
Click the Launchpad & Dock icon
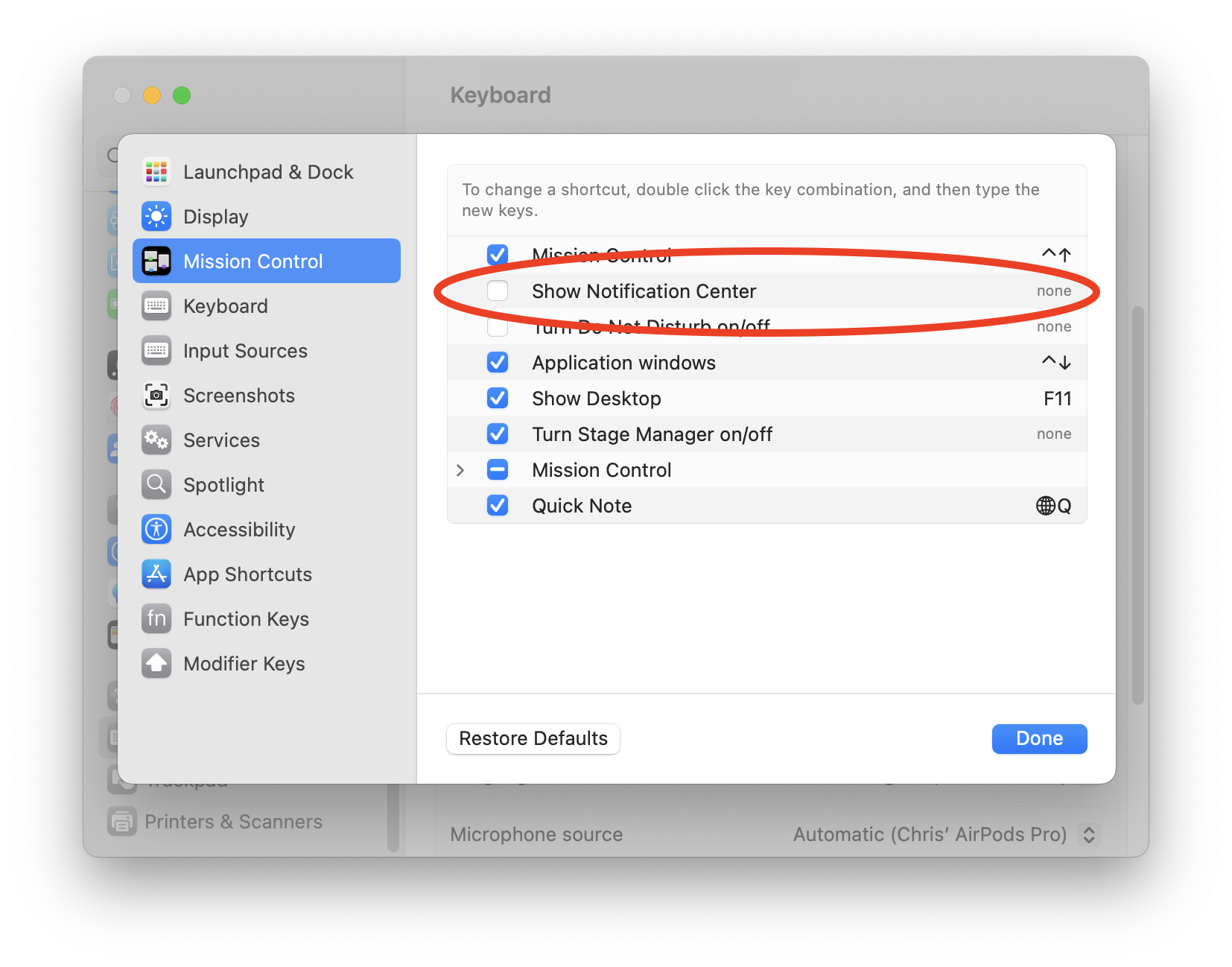(x=156, y=172)
